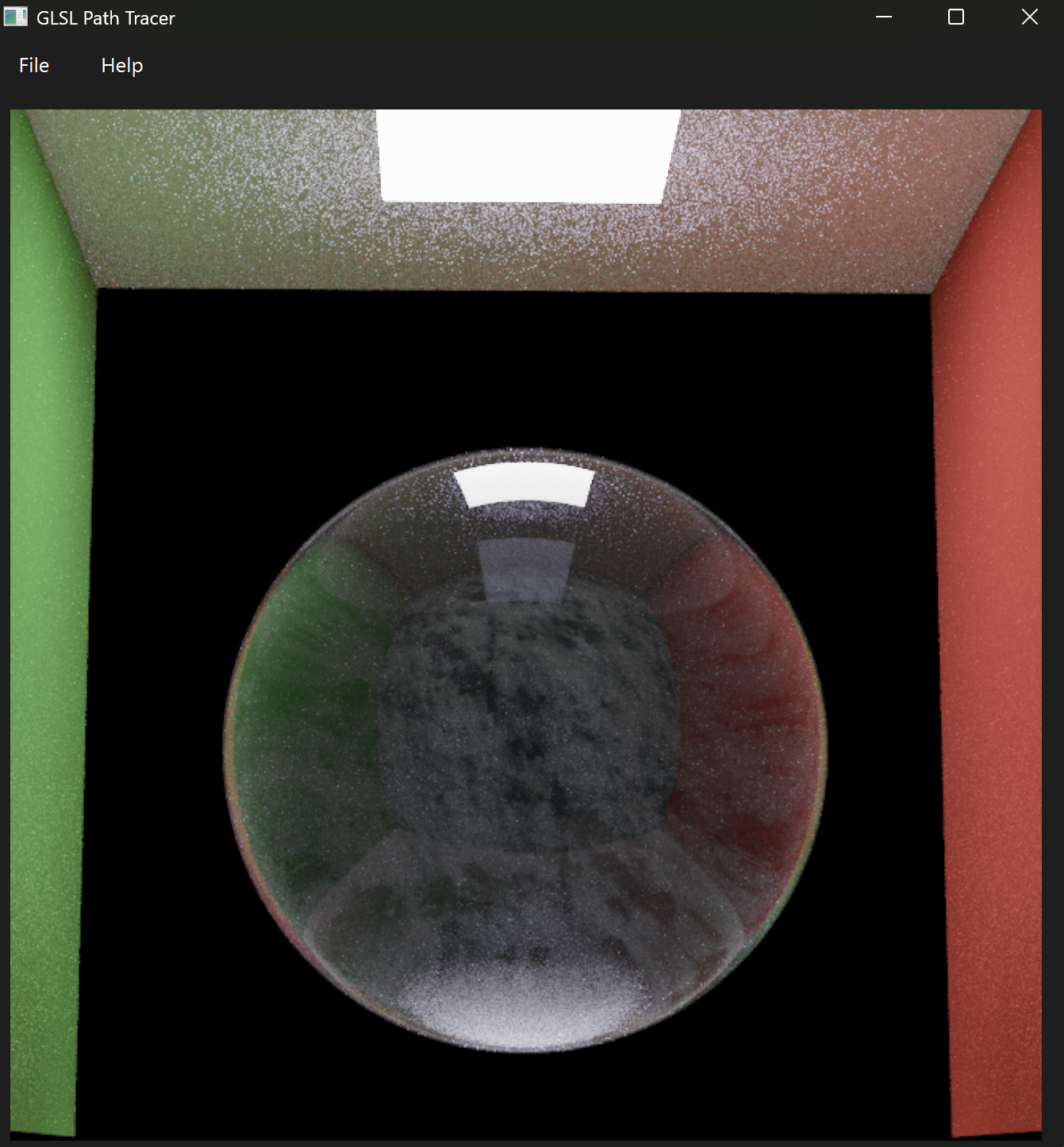
Task: Click the white ceiling light in the render
Action: (x=525, y=155)
